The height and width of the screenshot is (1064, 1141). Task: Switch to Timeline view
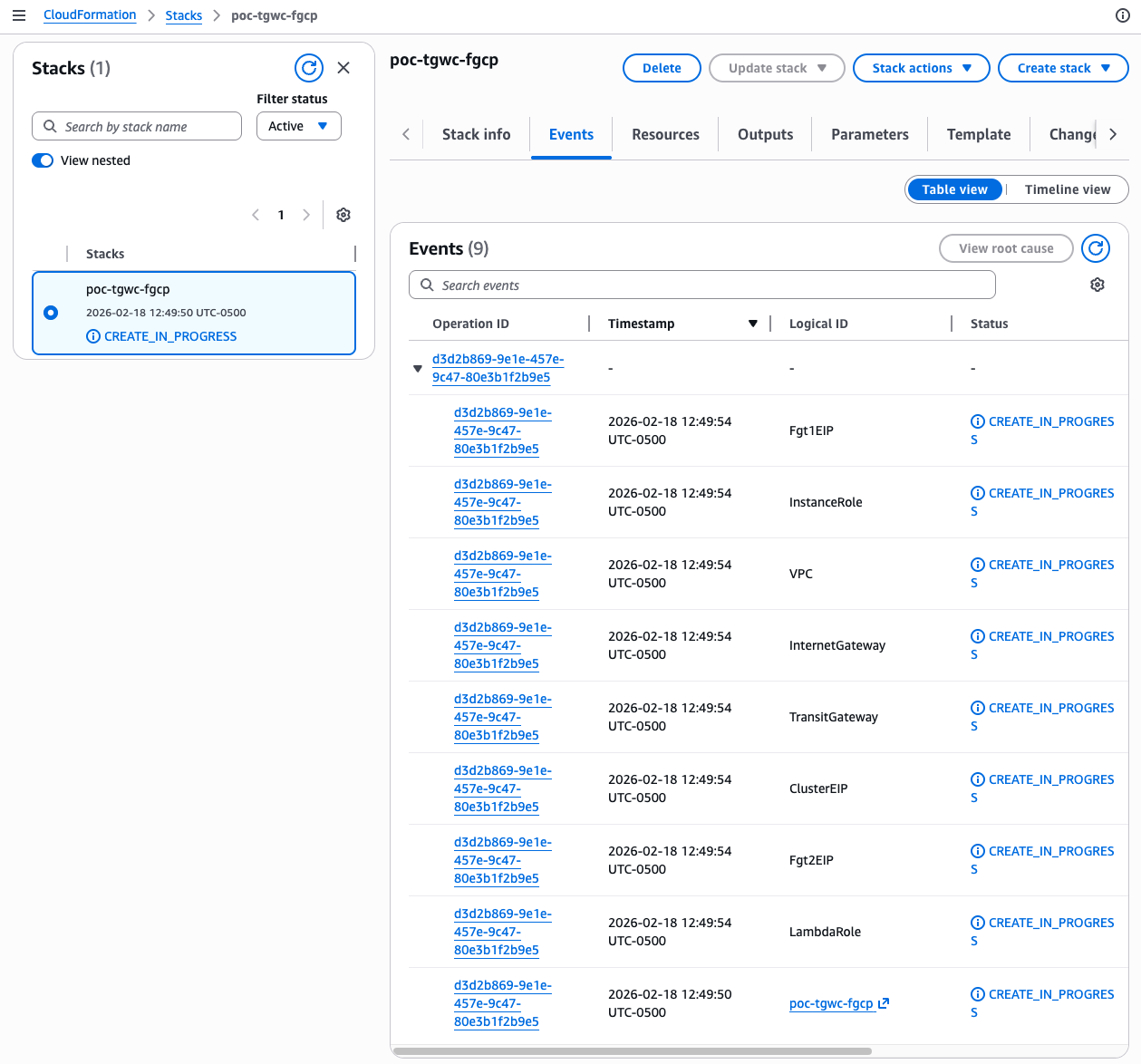pyautogui.click(x=1067, y=189)
